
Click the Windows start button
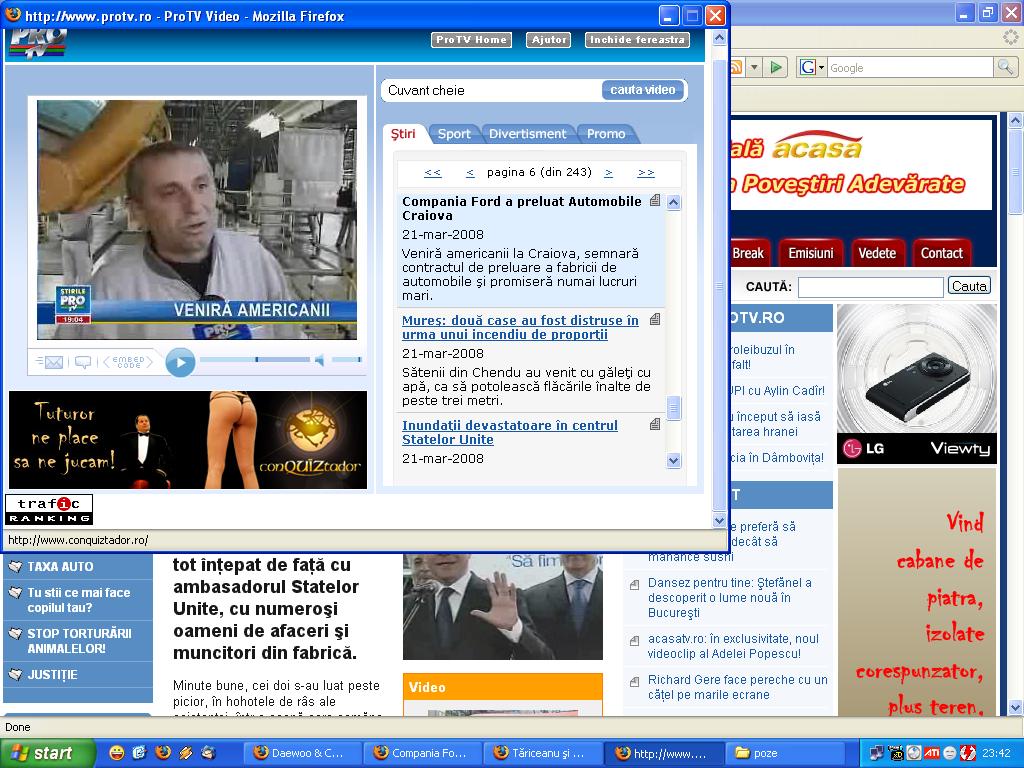pos(47,753)
